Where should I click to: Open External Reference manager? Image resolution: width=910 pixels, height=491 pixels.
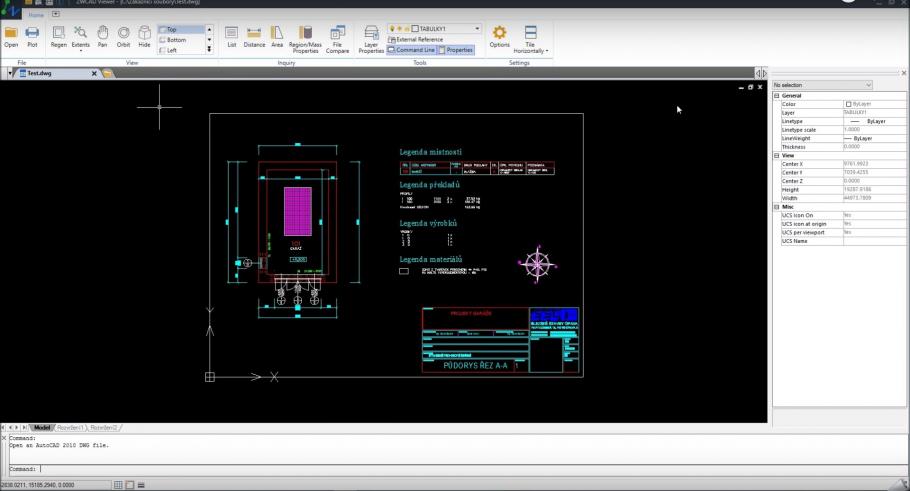(416, 39)
